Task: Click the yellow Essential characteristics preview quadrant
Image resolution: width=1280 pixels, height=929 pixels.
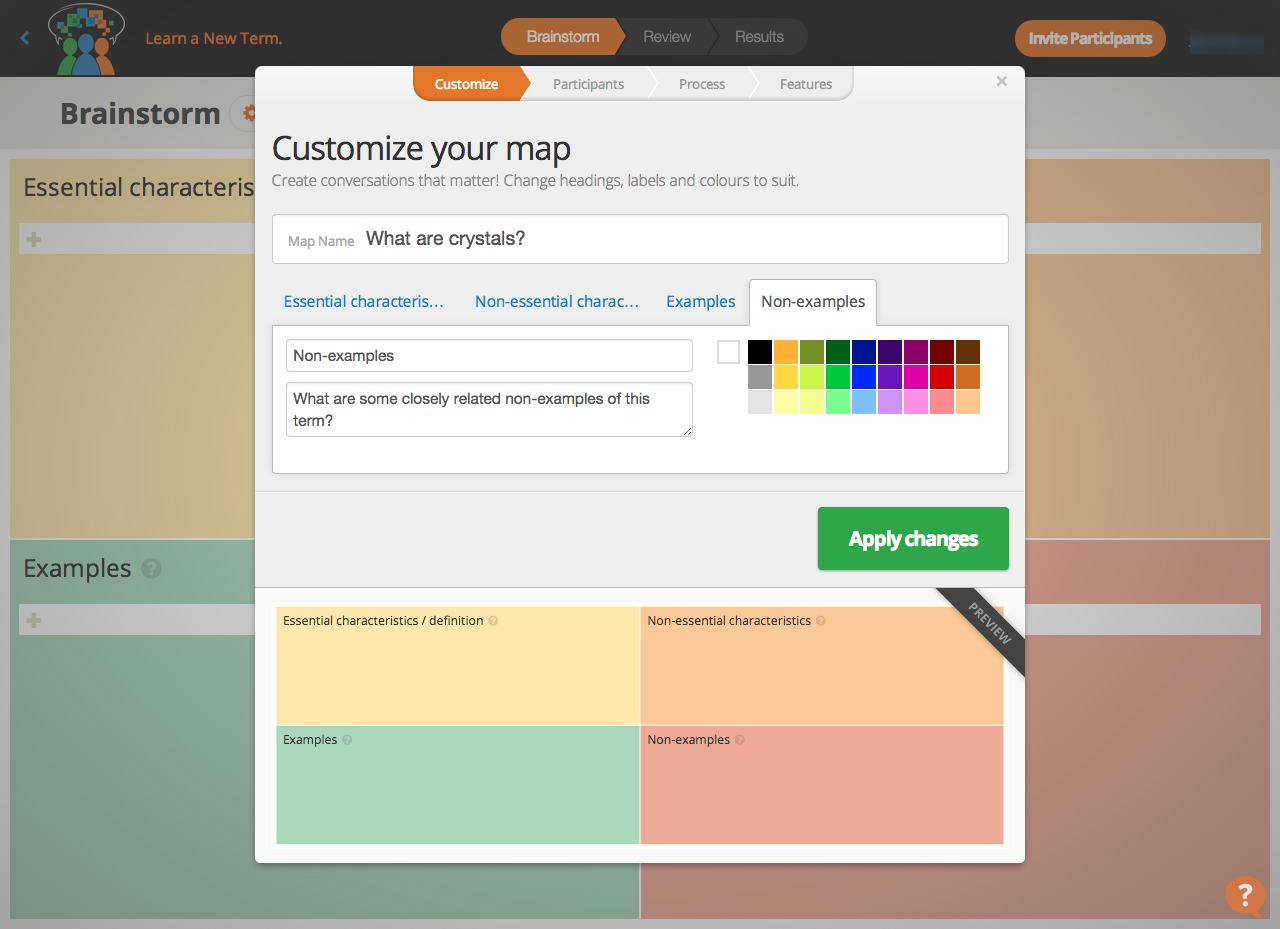Action: click(458, 666)
